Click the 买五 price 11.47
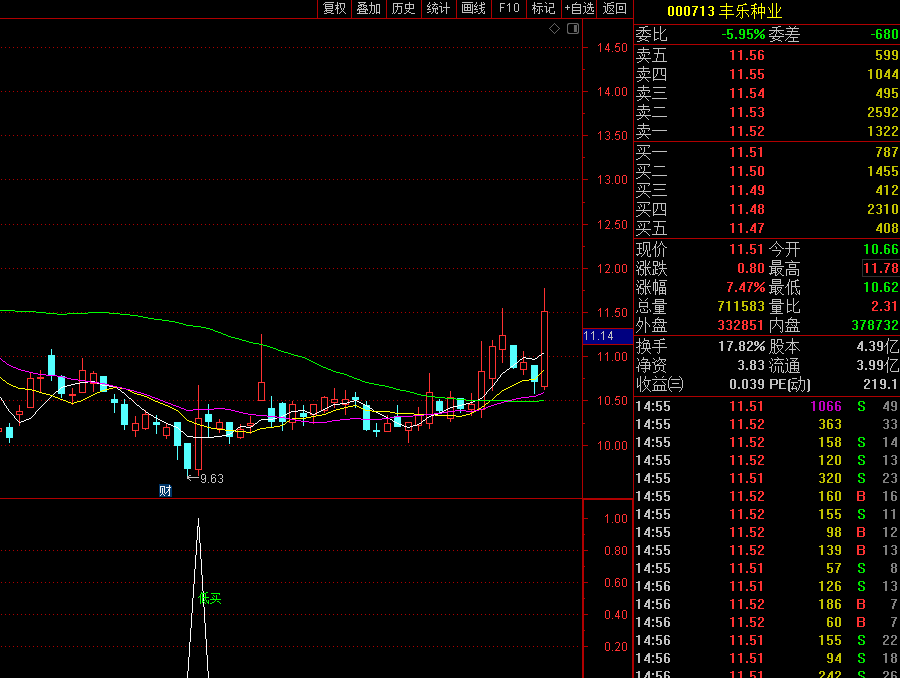 (747, 228)
